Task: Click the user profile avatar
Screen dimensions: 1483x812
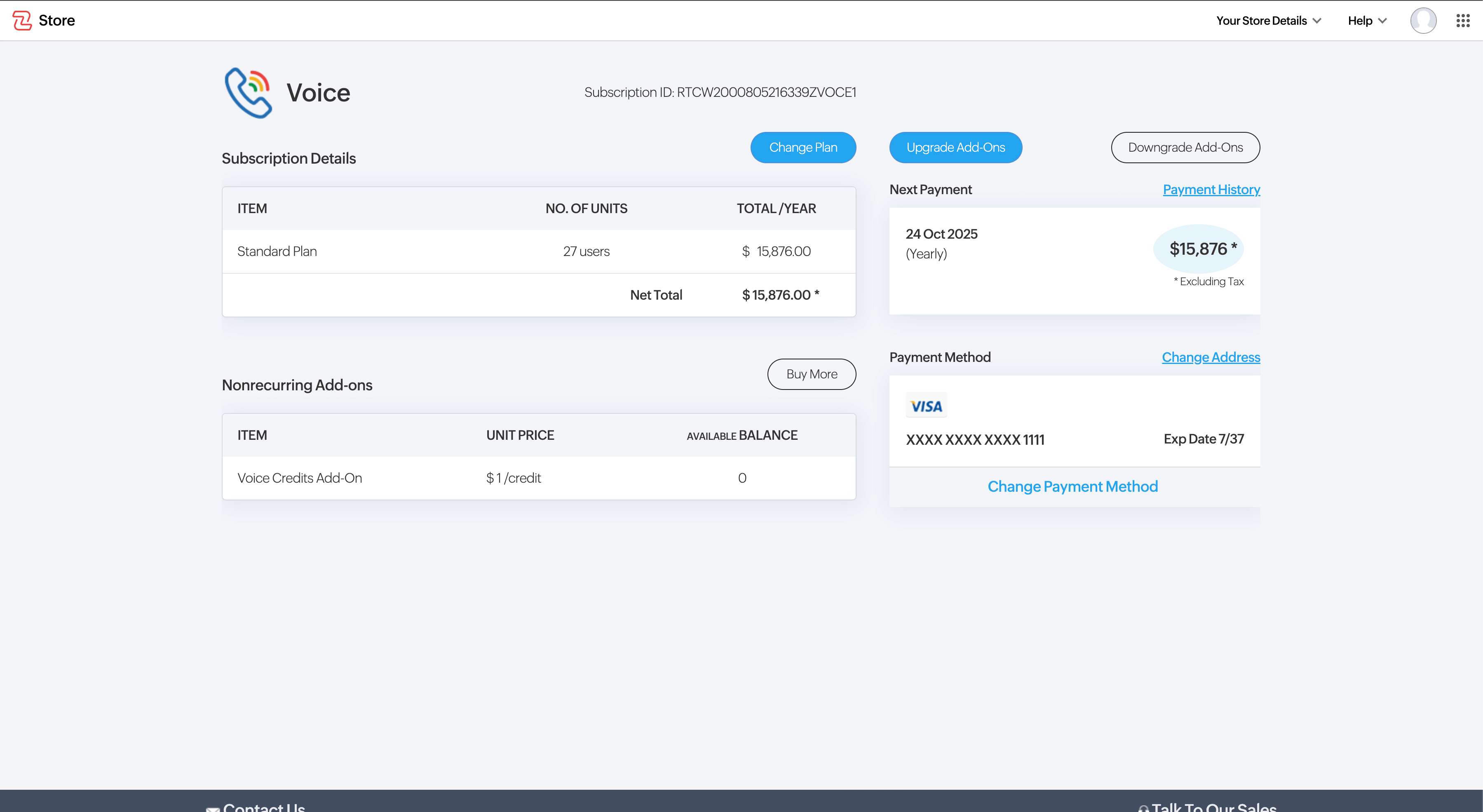Action: click(1422, 21)
